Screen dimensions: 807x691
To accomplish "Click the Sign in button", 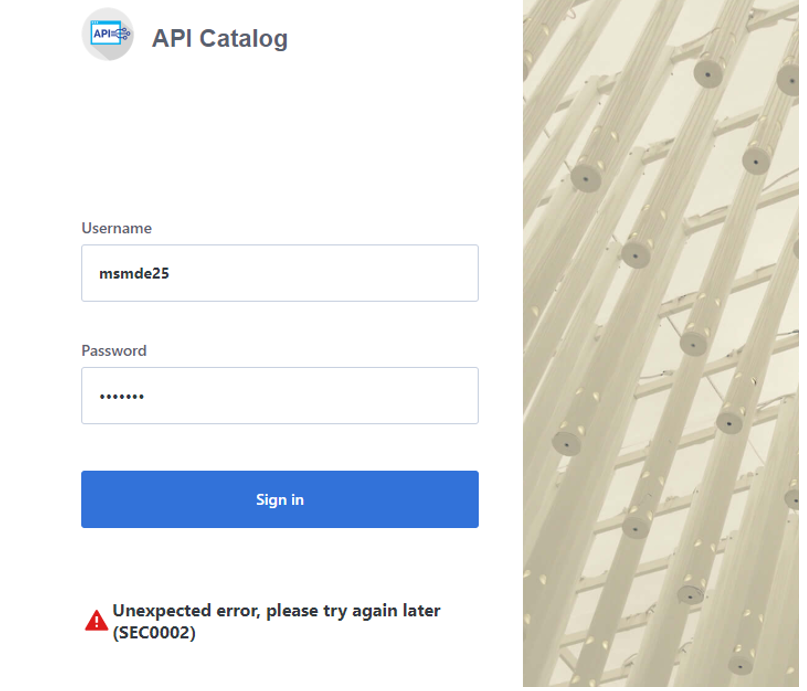I will (x=280, y=499).
